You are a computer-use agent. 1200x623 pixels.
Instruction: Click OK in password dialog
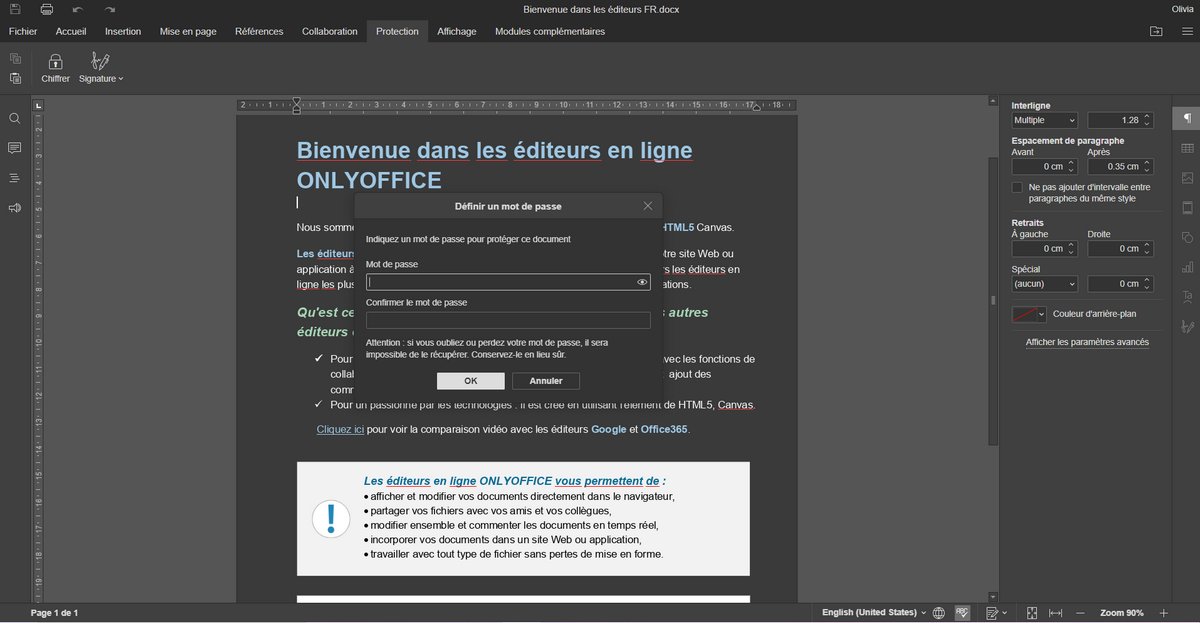pyautogui.click(x=470, y=381)
